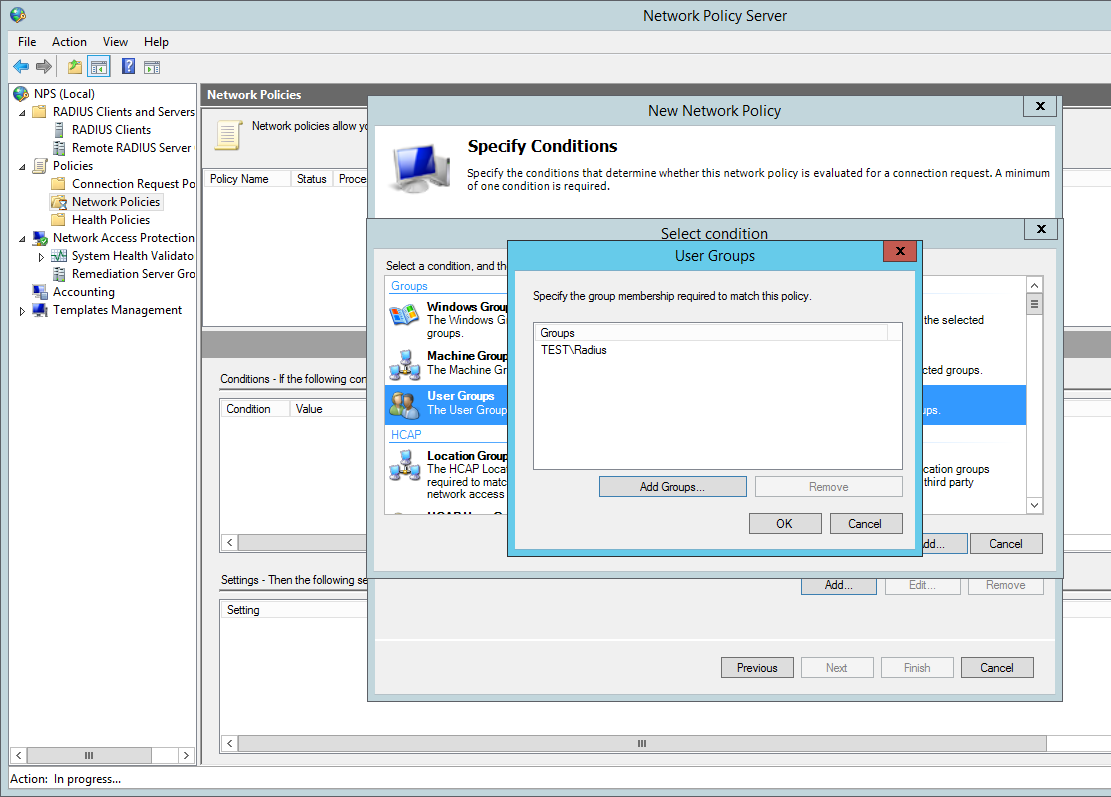Select RADIUS Clients tree item
1111x797 pixels.
click(x=111, y=130)
